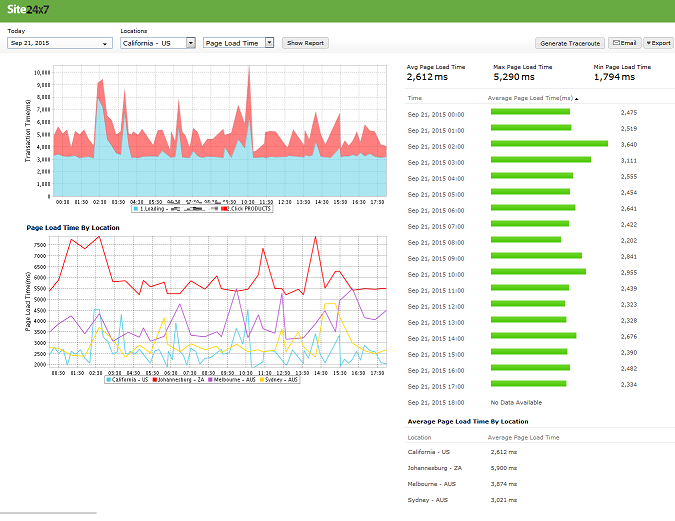Viewport: 675px width, 521px height.
Task: Click the green bar for Sep 21, 2015 02:00
Action: pyautogui.click(x=549, y=143)
